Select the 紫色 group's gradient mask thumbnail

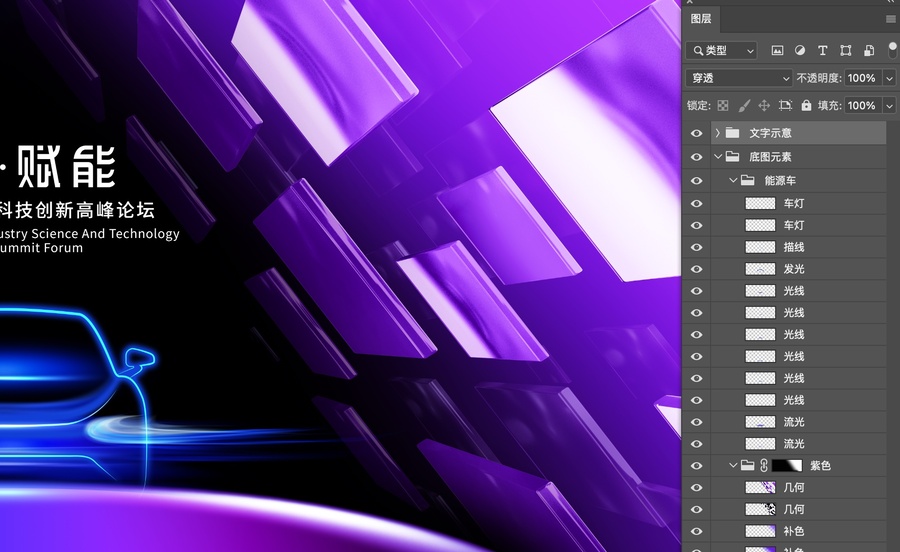pos(787,465)
